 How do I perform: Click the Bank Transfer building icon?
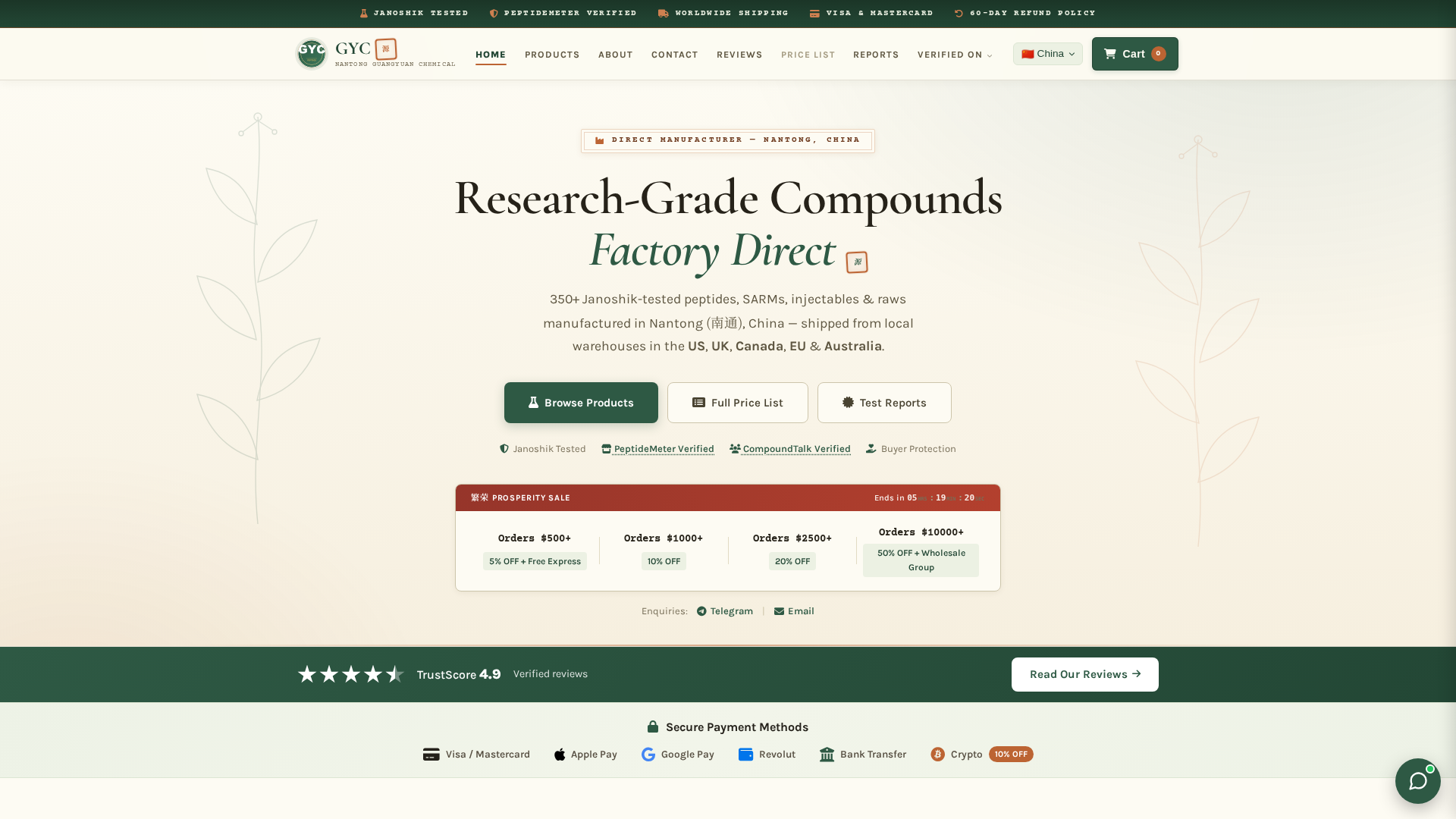pos(827,755)
